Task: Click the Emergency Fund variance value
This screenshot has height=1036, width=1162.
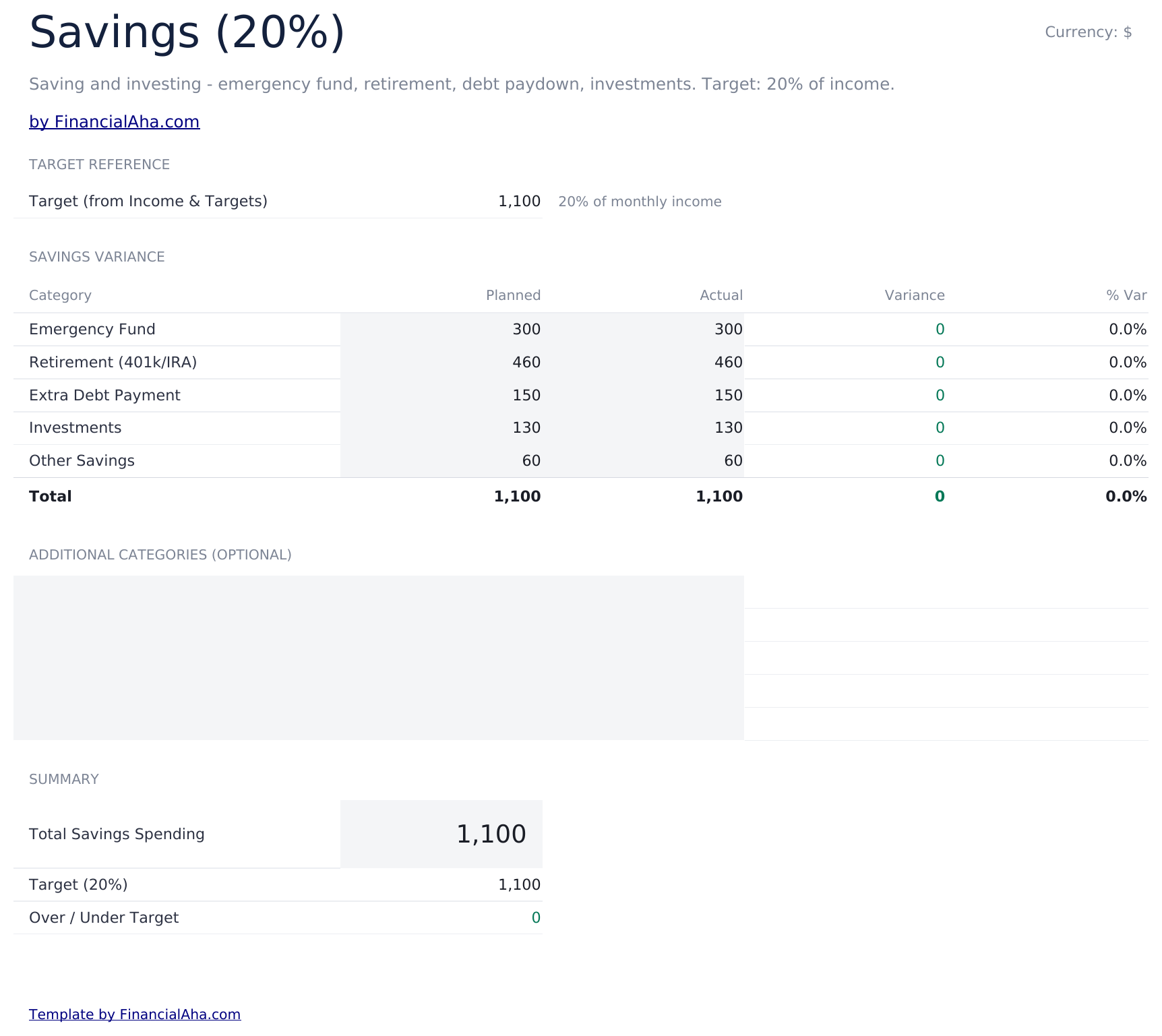Action: click(940, 330)
